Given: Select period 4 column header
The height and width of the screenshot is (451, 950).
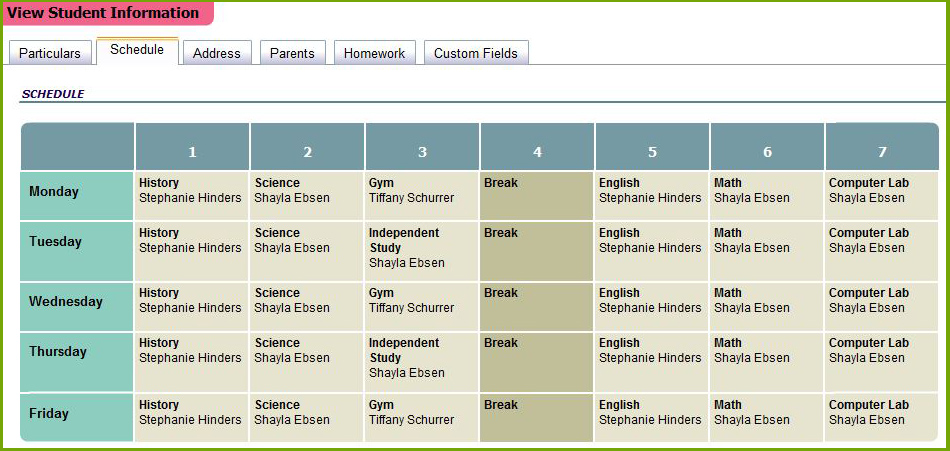Looking at the screenshot, I should 537,152.
